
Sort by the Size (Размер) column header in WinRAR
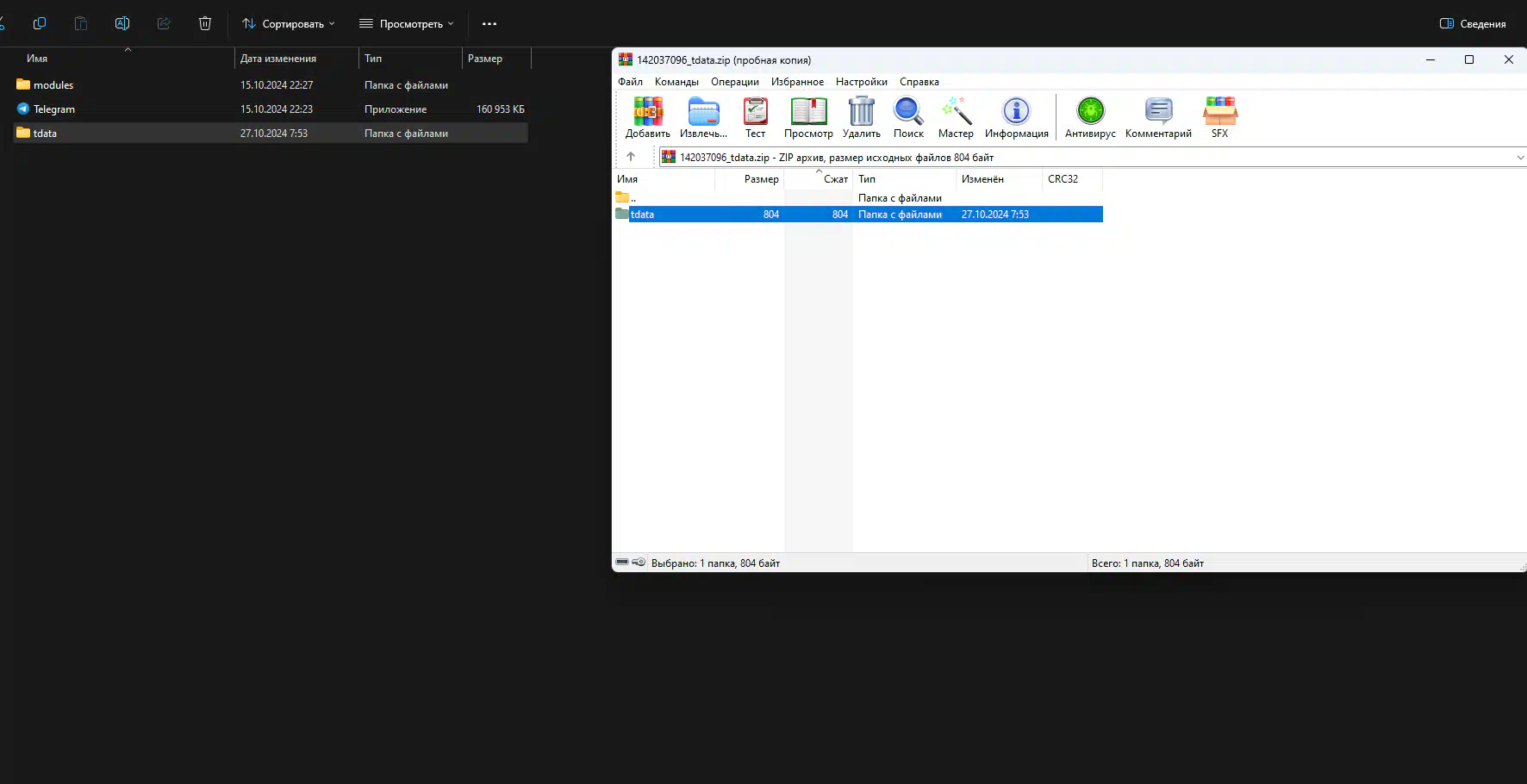(x=760, y=179)
